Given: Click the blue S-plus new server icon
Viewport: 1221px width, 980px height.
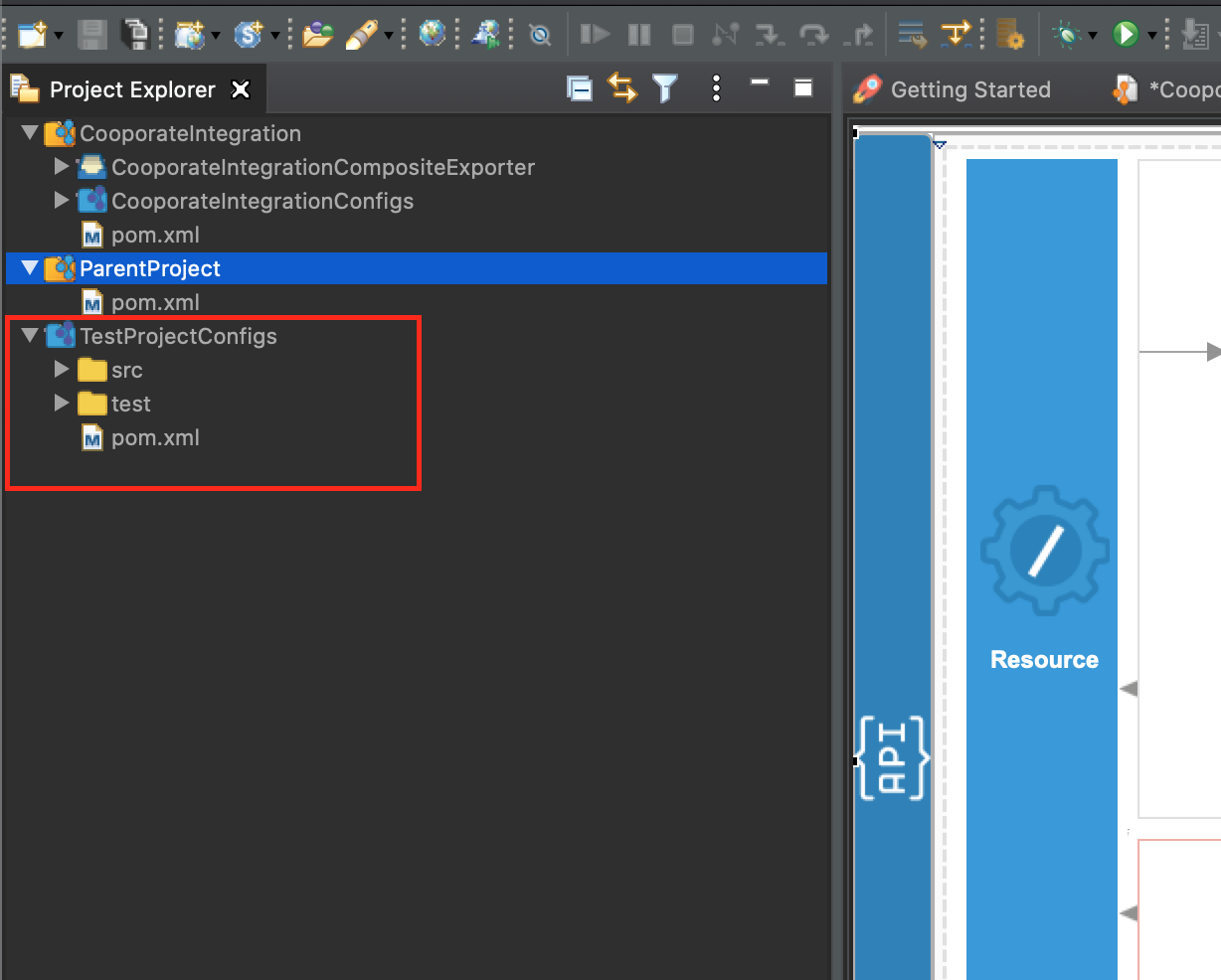Looking at the screenshot, I should 248,35.
